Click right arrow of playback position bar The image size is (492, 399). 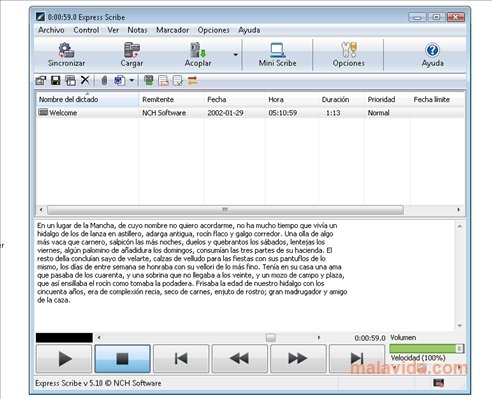pyautogui.click(x=319, y=337)
